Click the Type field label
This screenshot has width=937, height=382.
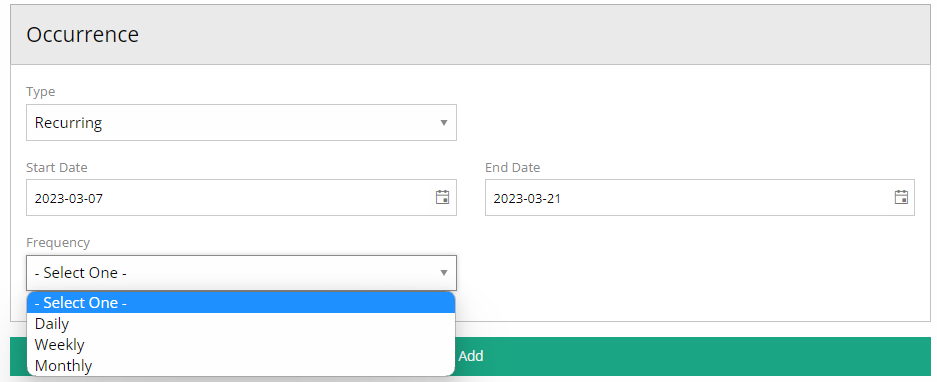pyautogui.click(x=41, y=91)
